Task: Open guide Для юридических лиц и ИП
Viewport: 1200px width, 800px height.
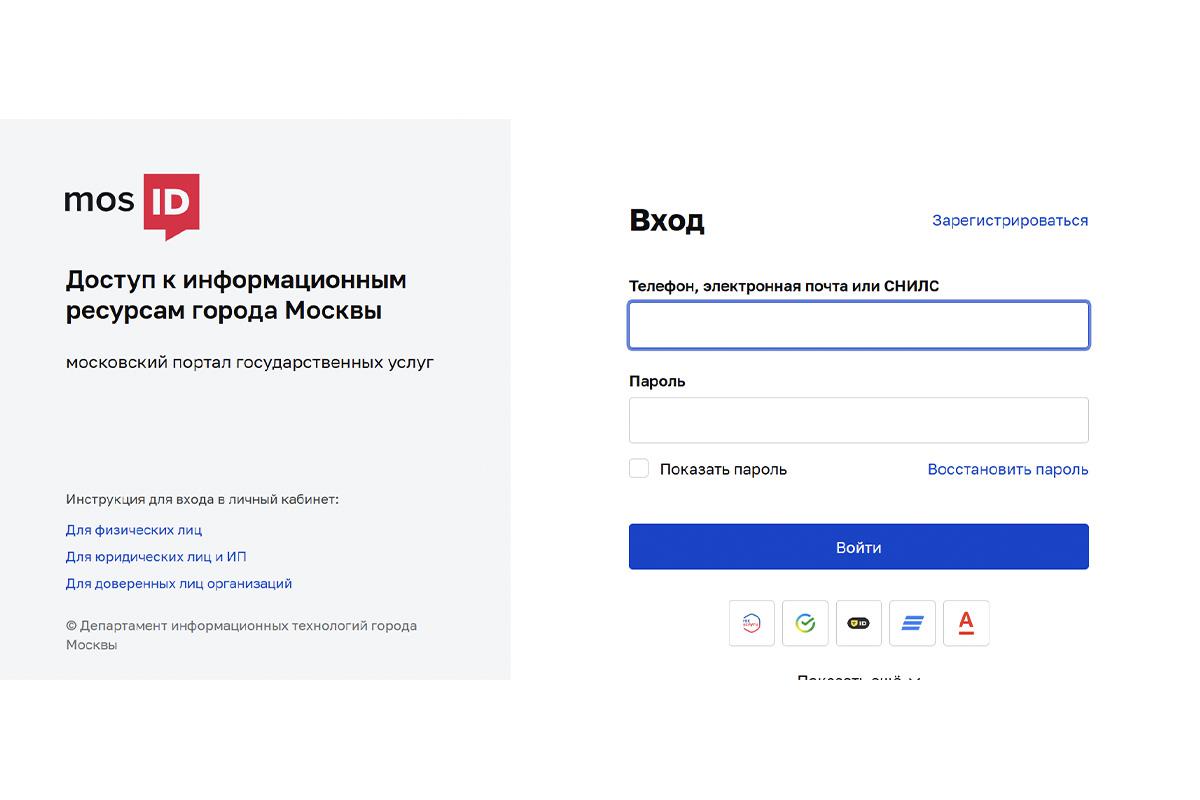Action: pos(154,556)
